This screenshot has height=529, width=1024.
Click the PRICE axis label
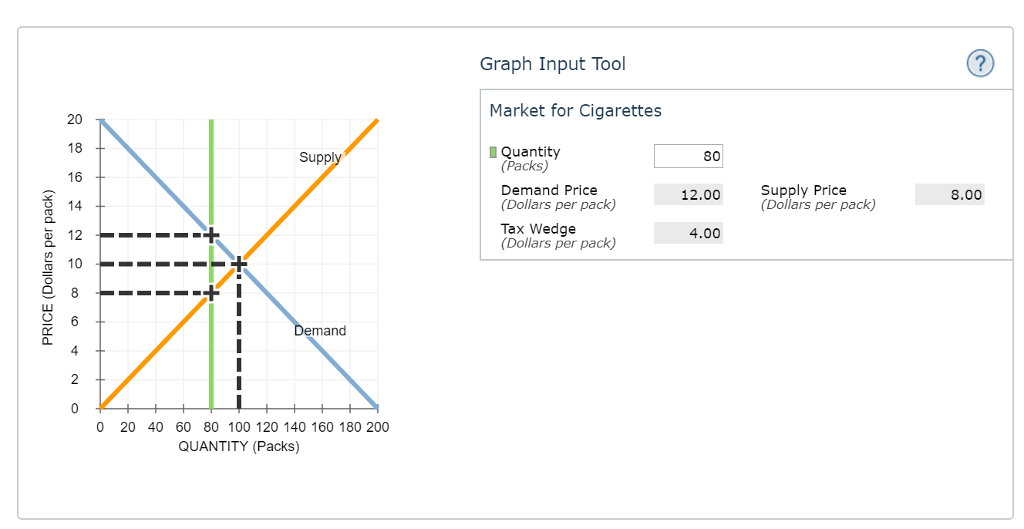pos(48,268)
